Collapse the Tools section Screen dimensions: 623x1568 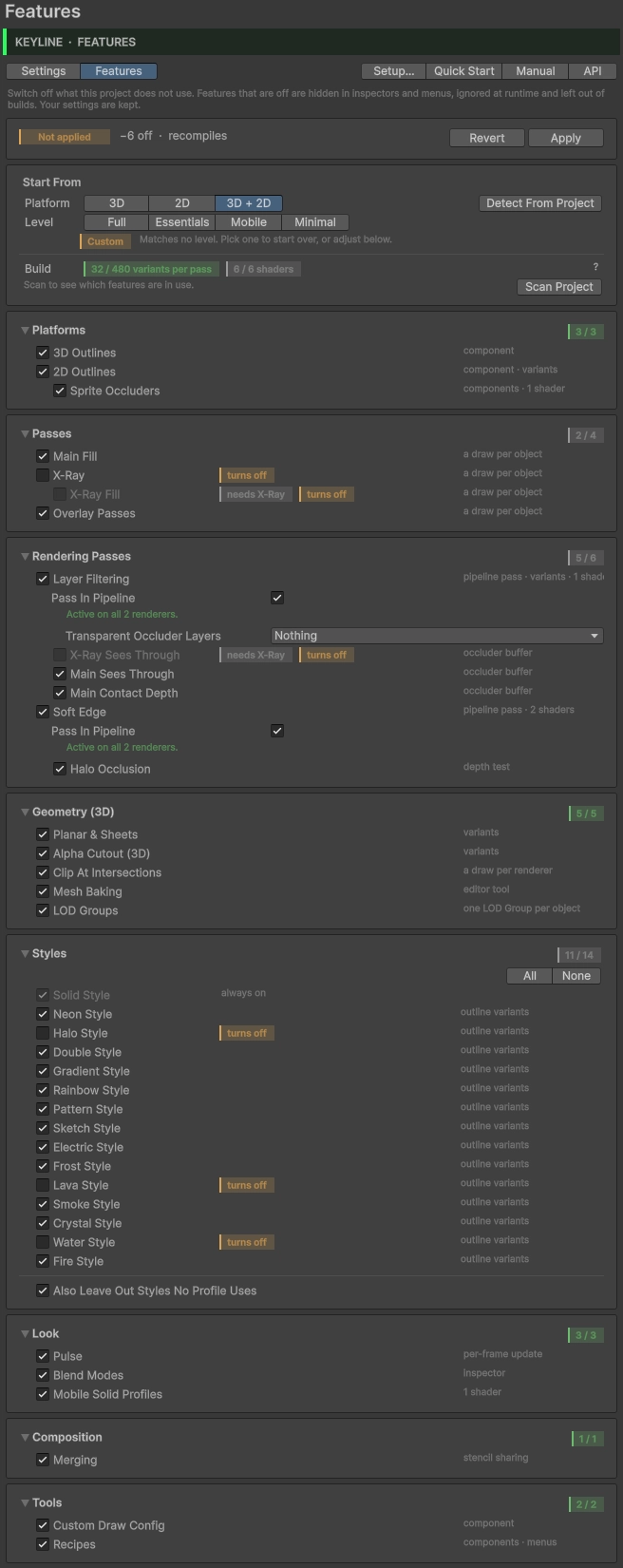(x=26, y=1503)
